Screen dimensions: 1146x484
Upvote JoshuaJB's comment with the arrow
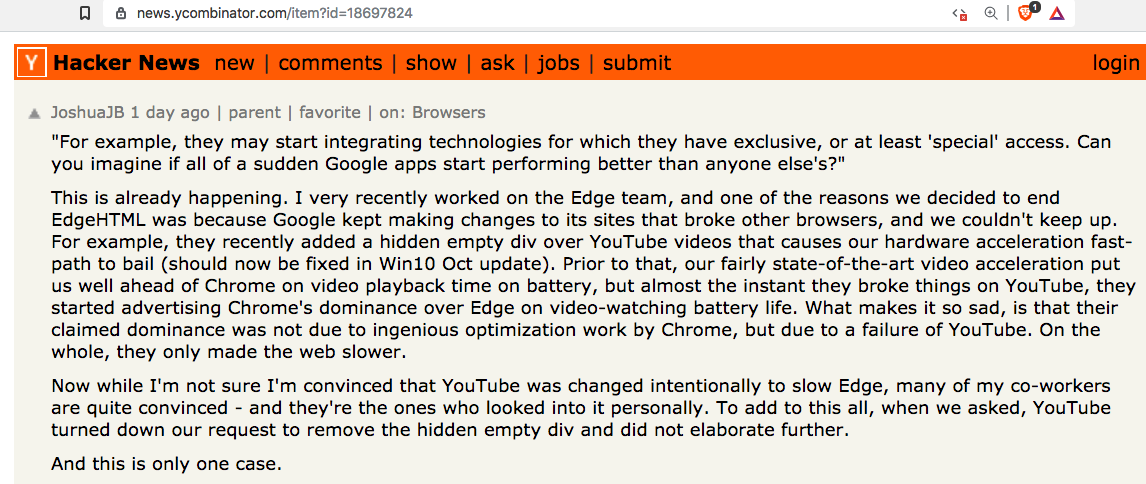click(x=35, y=113)
